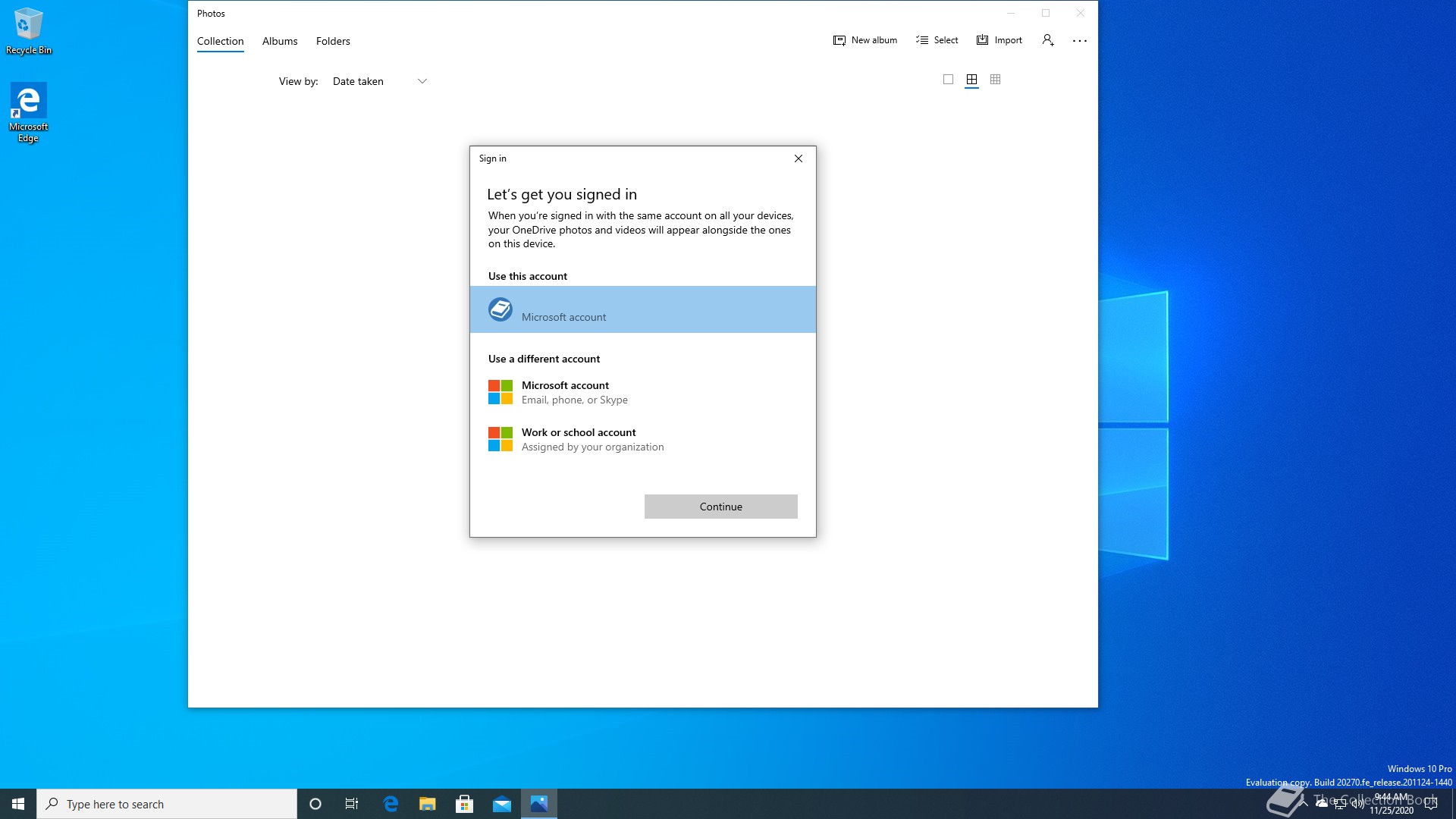Select the existing Microsoft account entry
This screenshot has width=1456, height=819.
643,309
